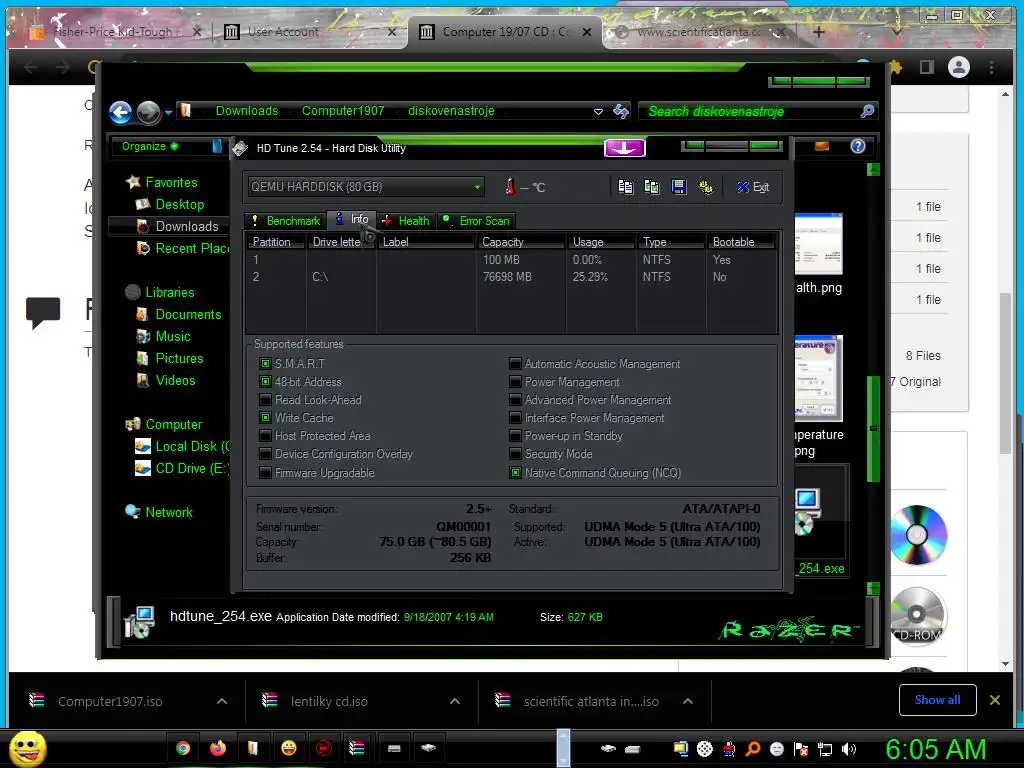Toggle Automatic Acoustic Management checkbox
Screen dimensions: 1024x768
[x=515, y=364]
